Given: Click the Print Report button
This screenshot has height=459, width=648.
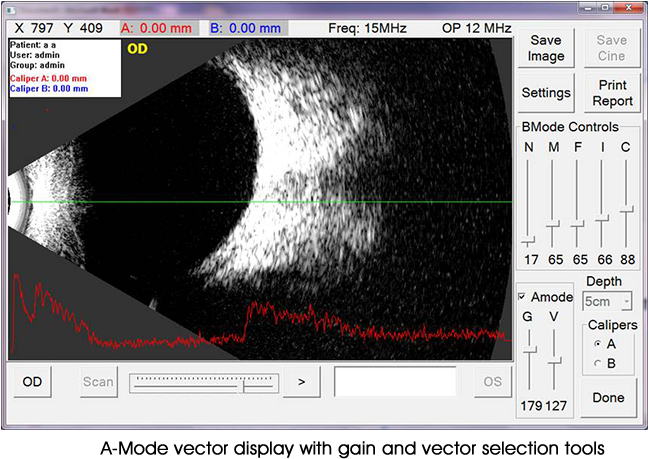Looking at the screenshot, I should coord(612,93).
